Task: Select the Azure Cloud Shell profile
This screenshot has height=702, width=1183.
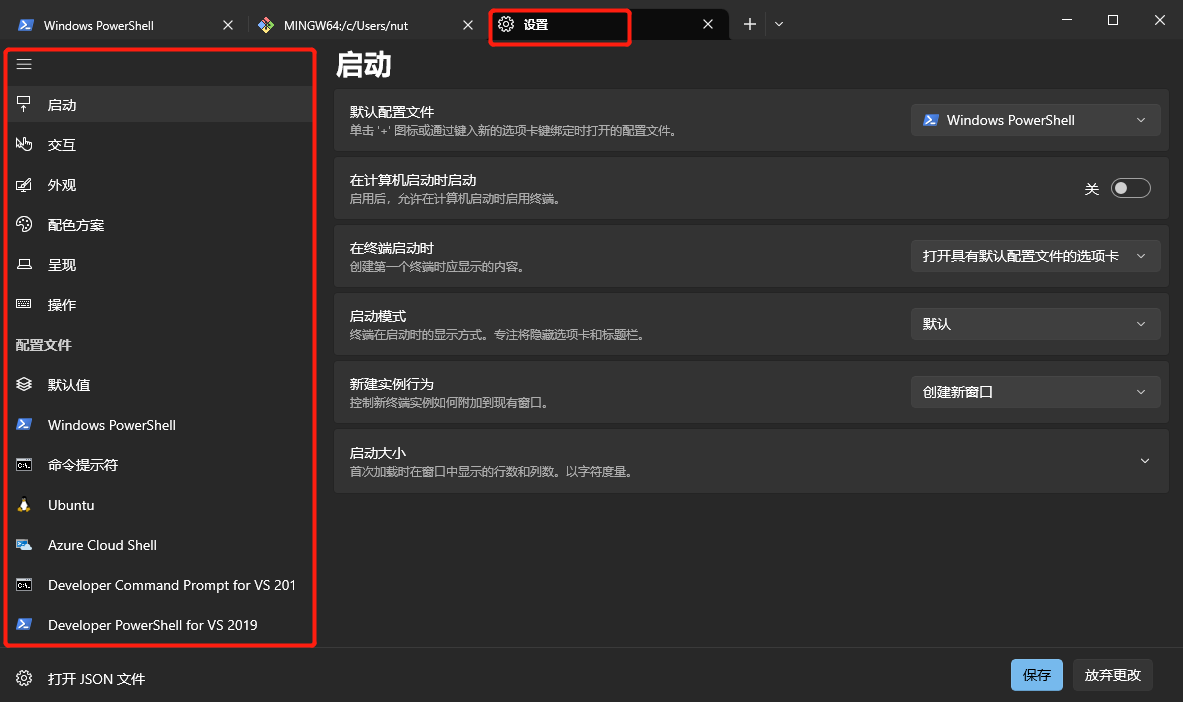Action: [160, 544]
